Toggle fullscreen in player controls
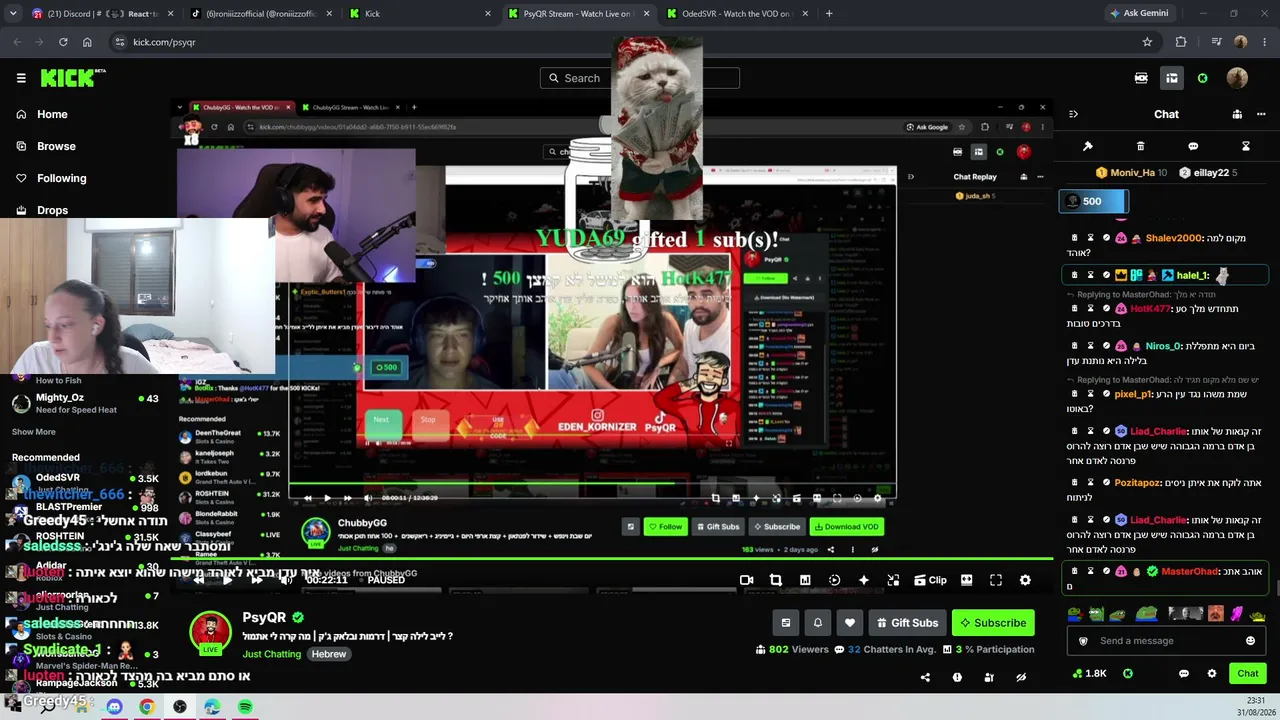The width and height of the screenshot is (1280, 720). pyautogui.click(x=996, y=580)
